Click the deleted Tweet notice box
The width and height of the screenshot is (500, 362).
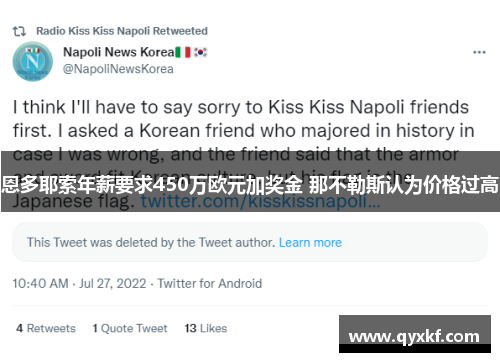[x=250, y=242]
